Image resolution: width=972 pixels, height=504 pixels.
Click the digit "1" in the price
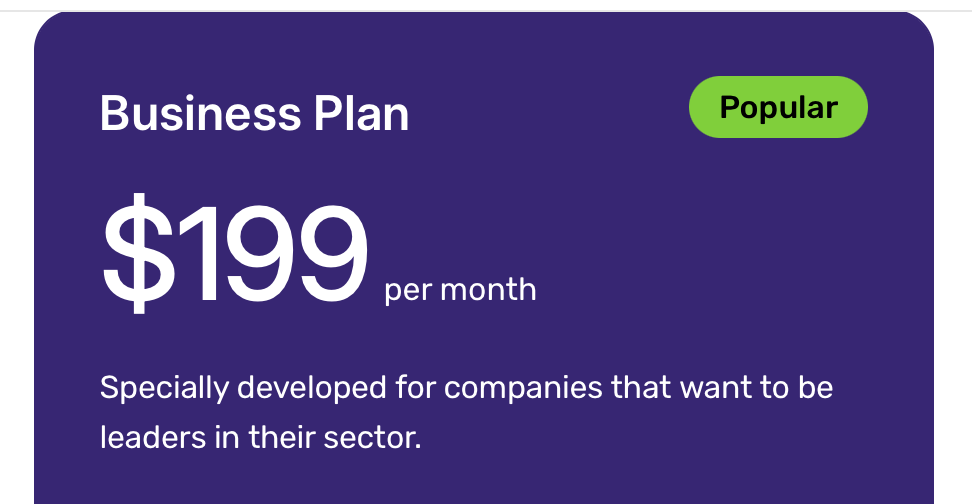(186, 256)
